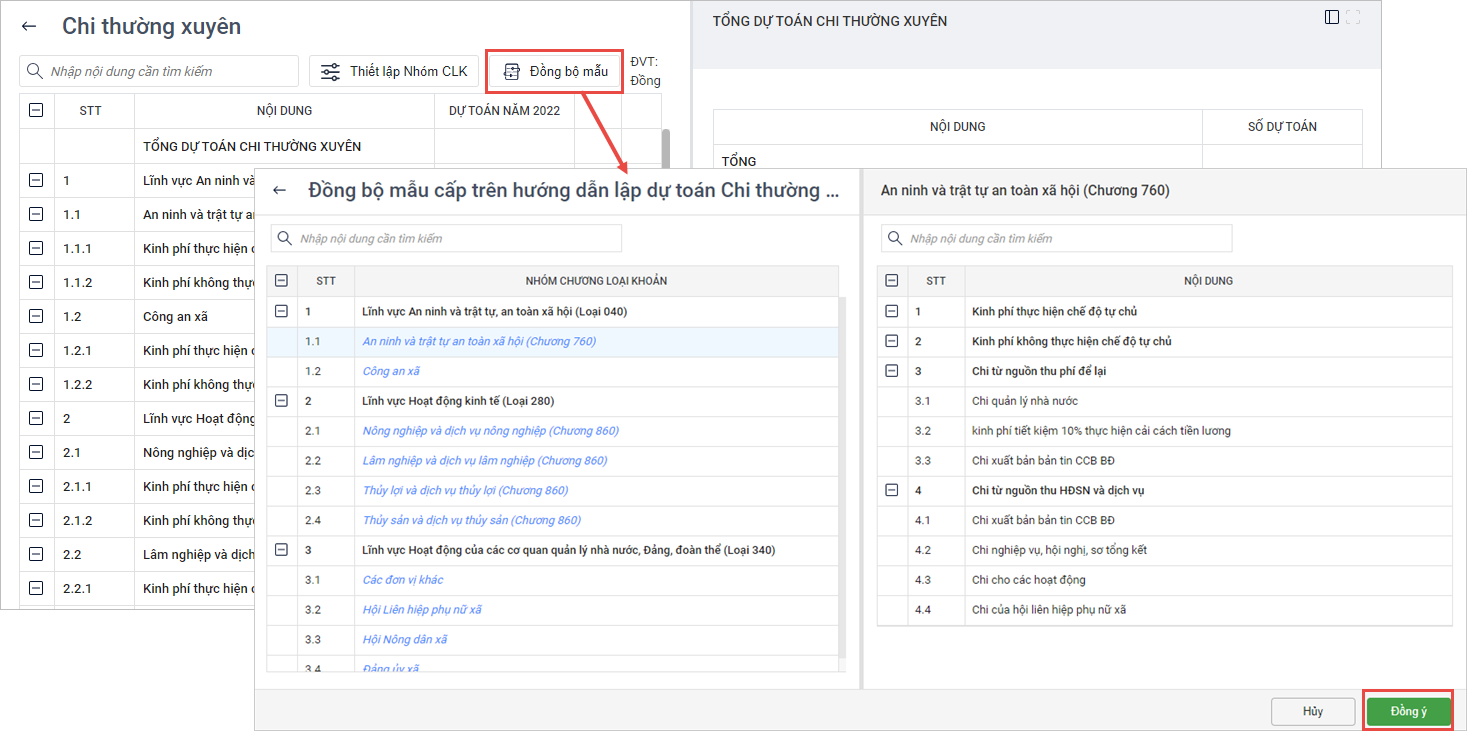Collapse Chi từ nguồn thu HĐSN và dịch vụ
Viewport: 1482px width, 748px height.
(x=892, y=490)
